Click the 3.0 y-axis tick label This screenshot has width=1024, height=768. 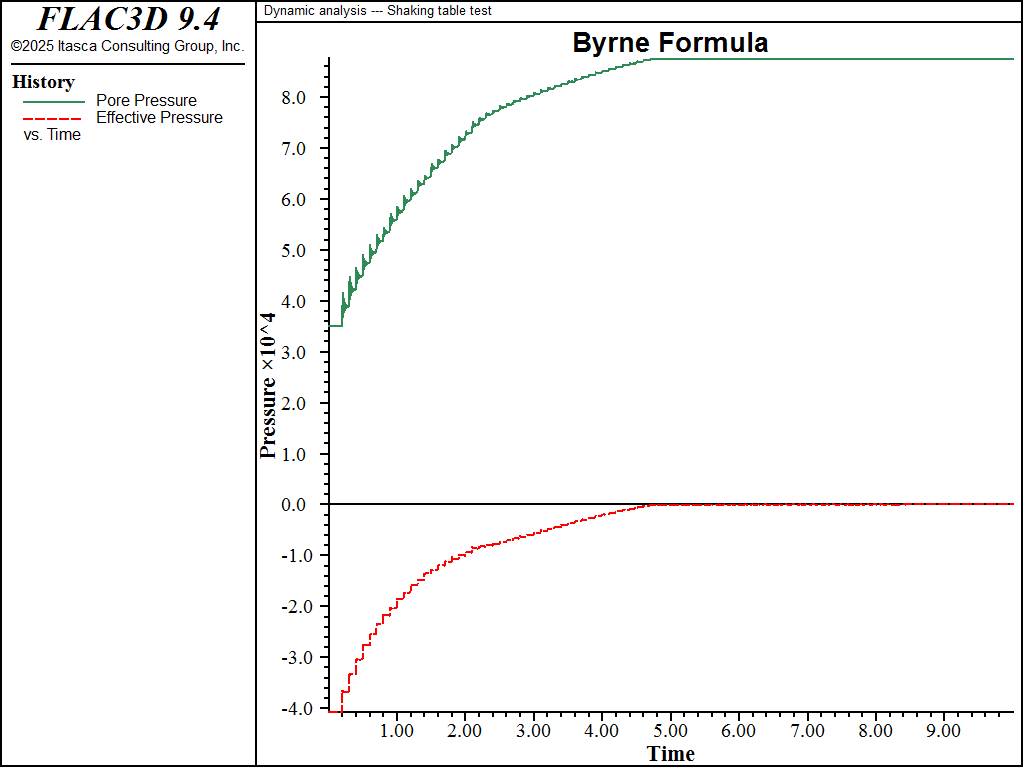point(293,353)
